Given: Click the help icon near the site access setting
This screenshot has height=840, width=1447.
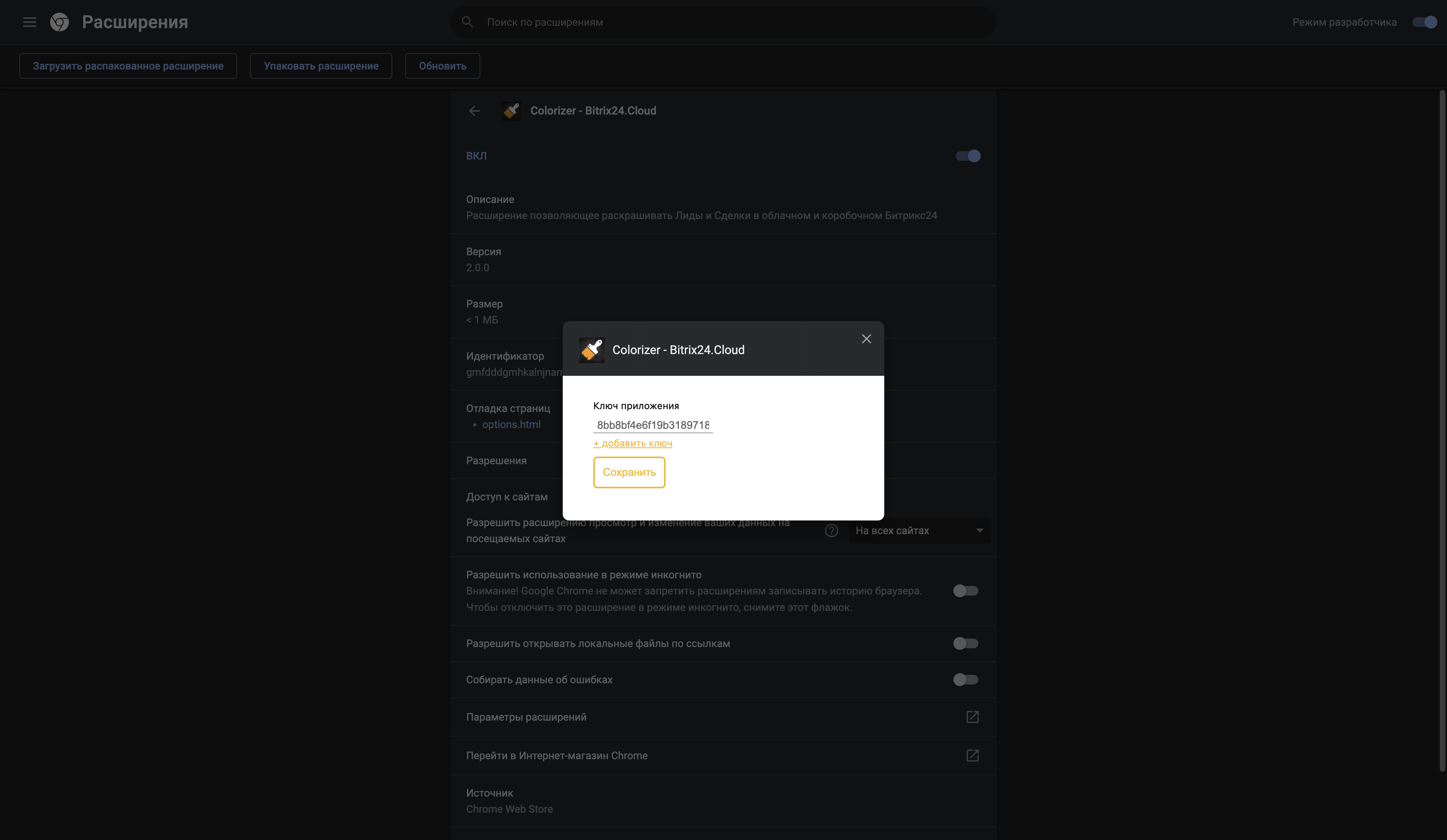Looking at the screenshot, I should [831, 530].
